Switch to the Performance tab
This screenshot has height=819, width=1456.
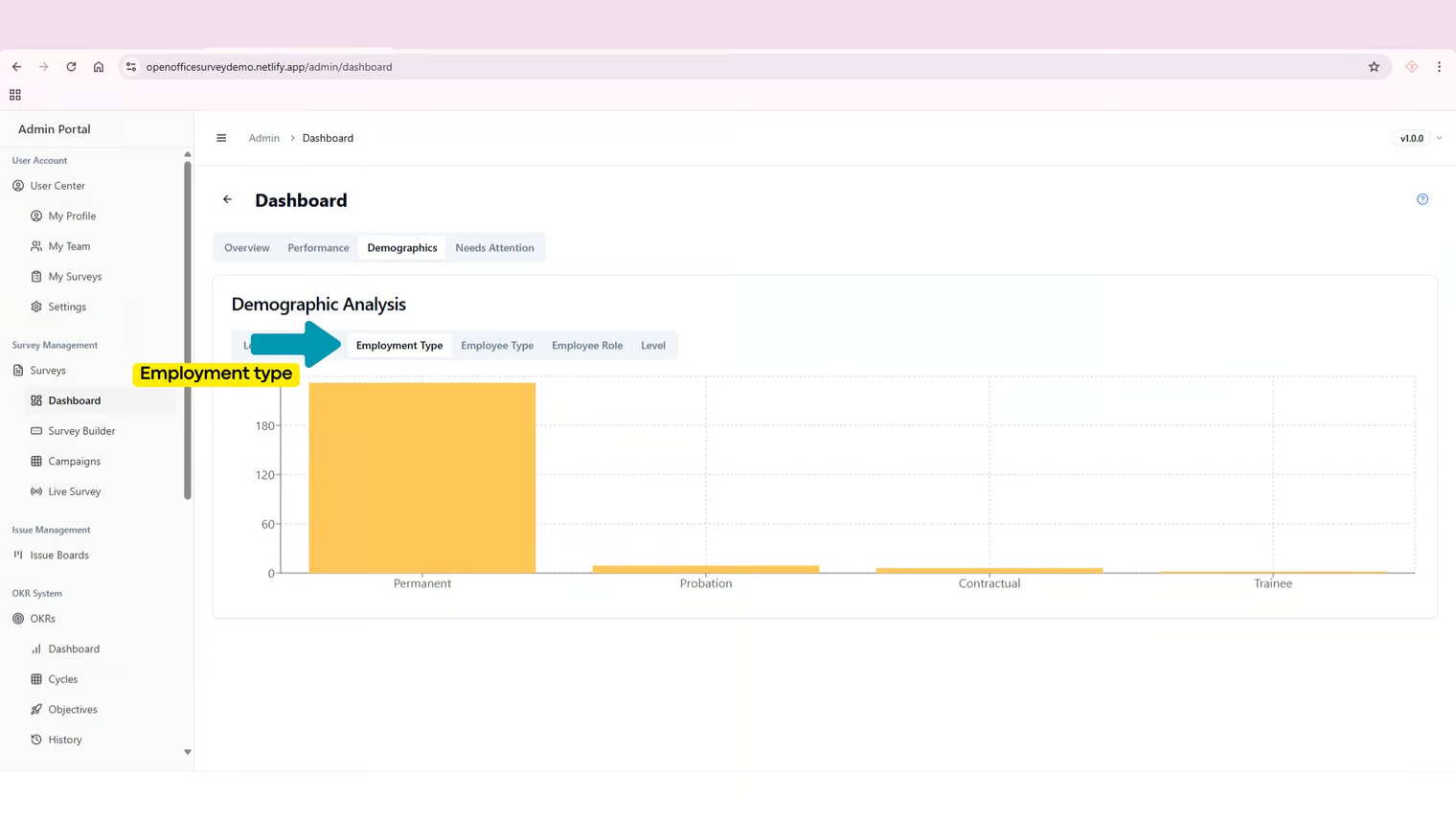pyautogui.click(x=318, y=248)
